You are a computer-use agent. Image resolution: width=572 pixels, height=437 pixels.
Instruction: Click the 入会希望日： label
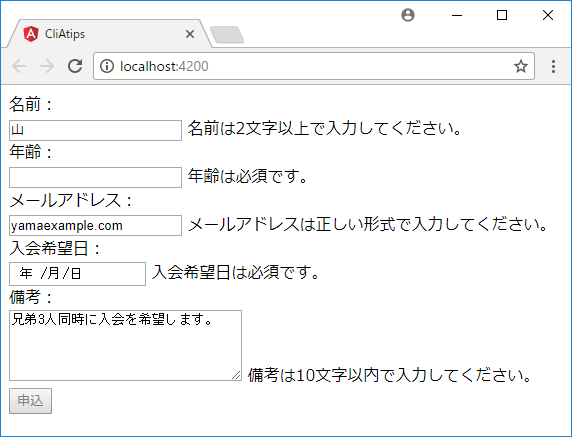click(55, 248)
